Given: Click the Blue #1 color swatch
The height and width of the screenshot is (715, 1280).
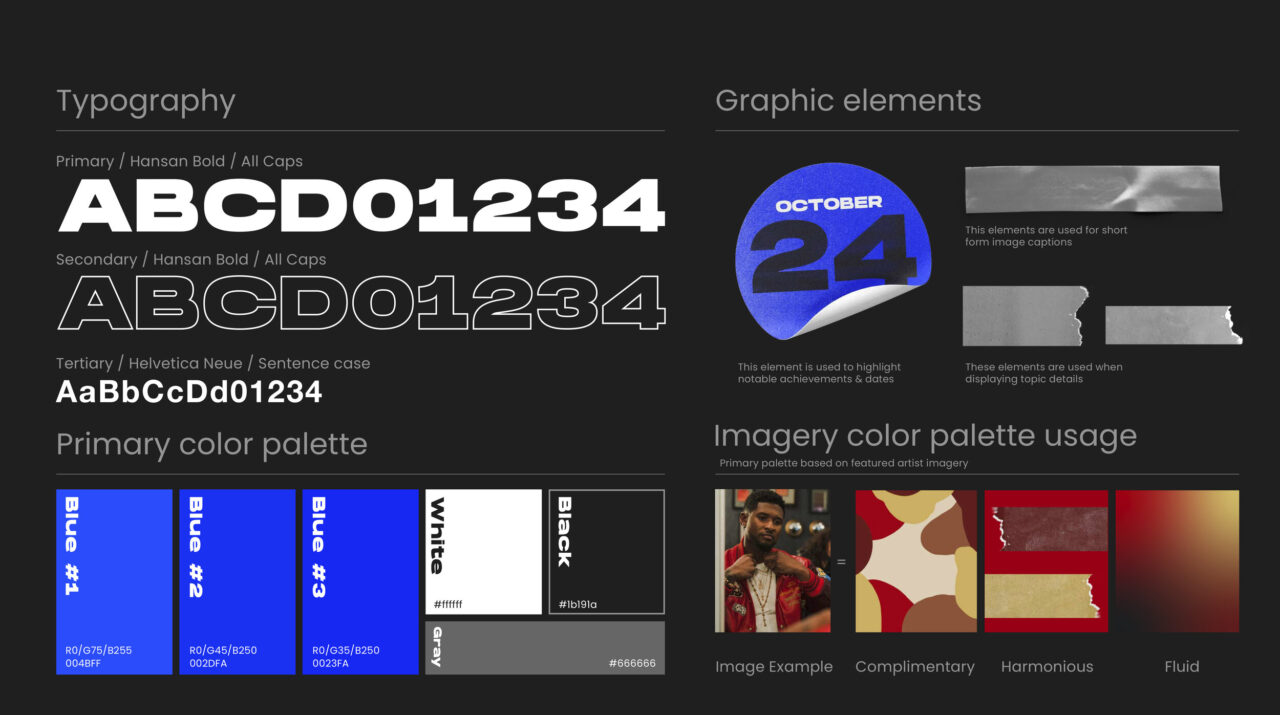Looking at the screenshot, I should coord(113,582).
